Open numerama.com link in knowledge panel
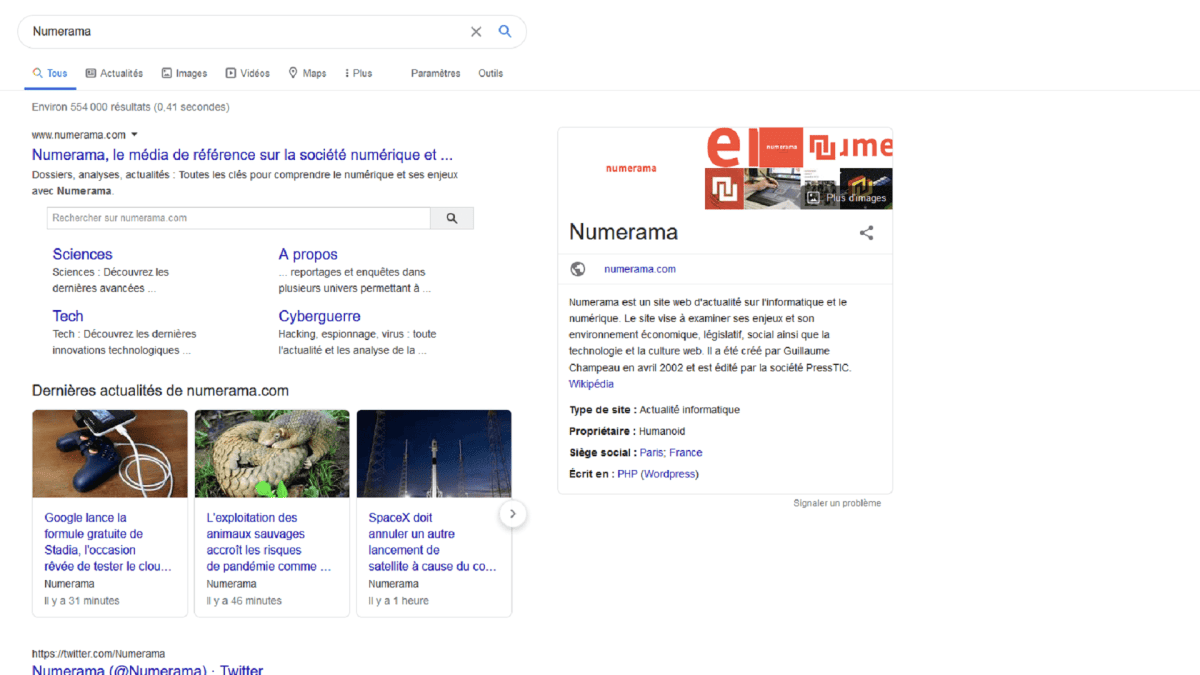This screenshot has height=675, width=1200. coord(640,269)
